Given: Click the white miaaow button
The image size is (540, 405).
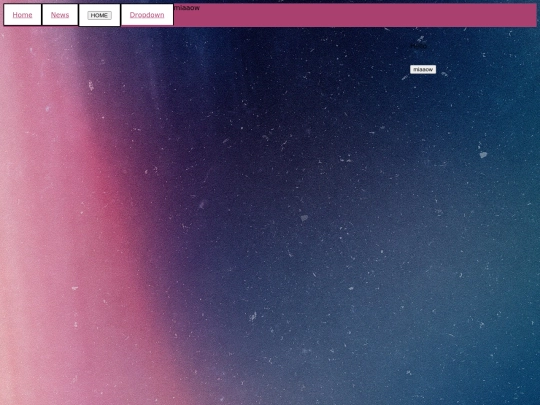Looking at the screenshot, I should [423, 69].
